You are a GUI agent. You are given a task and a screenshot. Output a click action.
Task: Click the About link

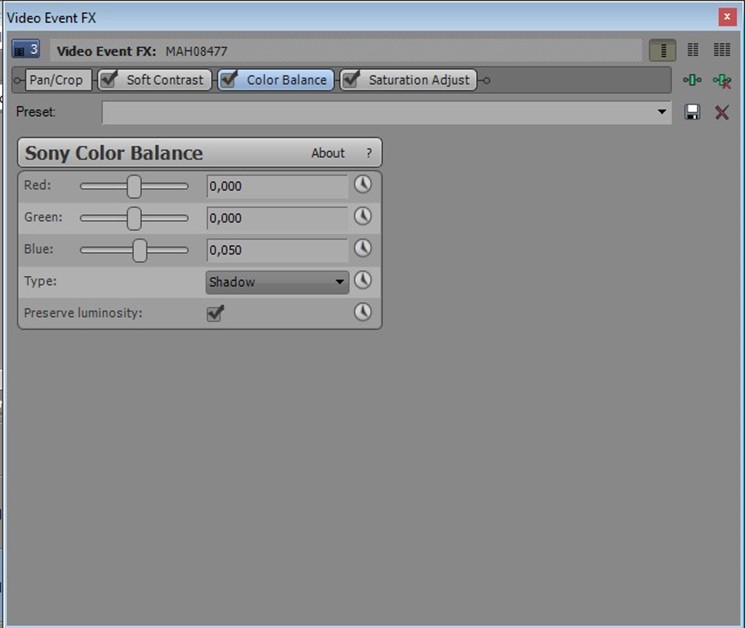(x=328, y=153)
